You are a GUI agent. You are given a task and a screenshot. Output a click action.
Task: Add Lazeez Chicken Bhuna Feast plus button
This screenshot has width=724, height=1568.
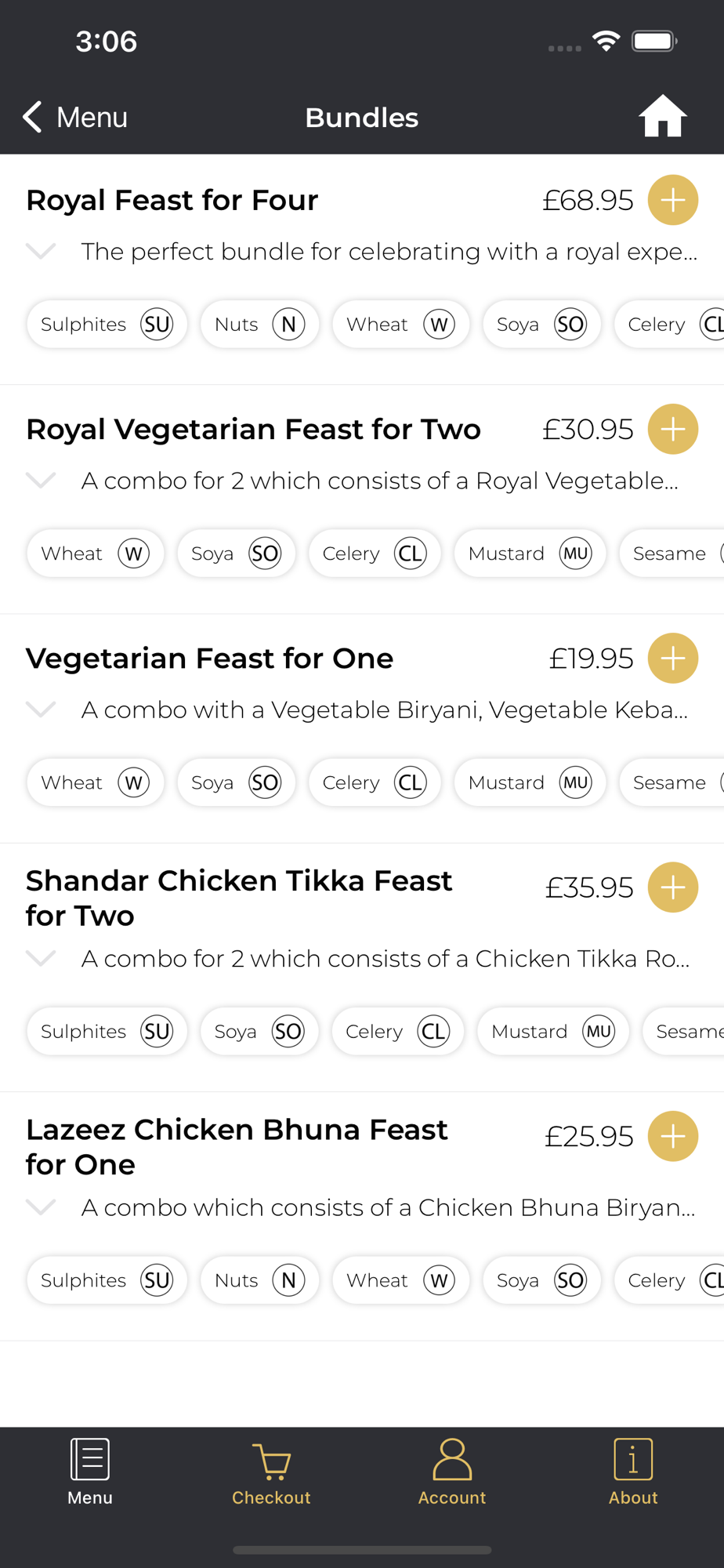[672, 1136]
